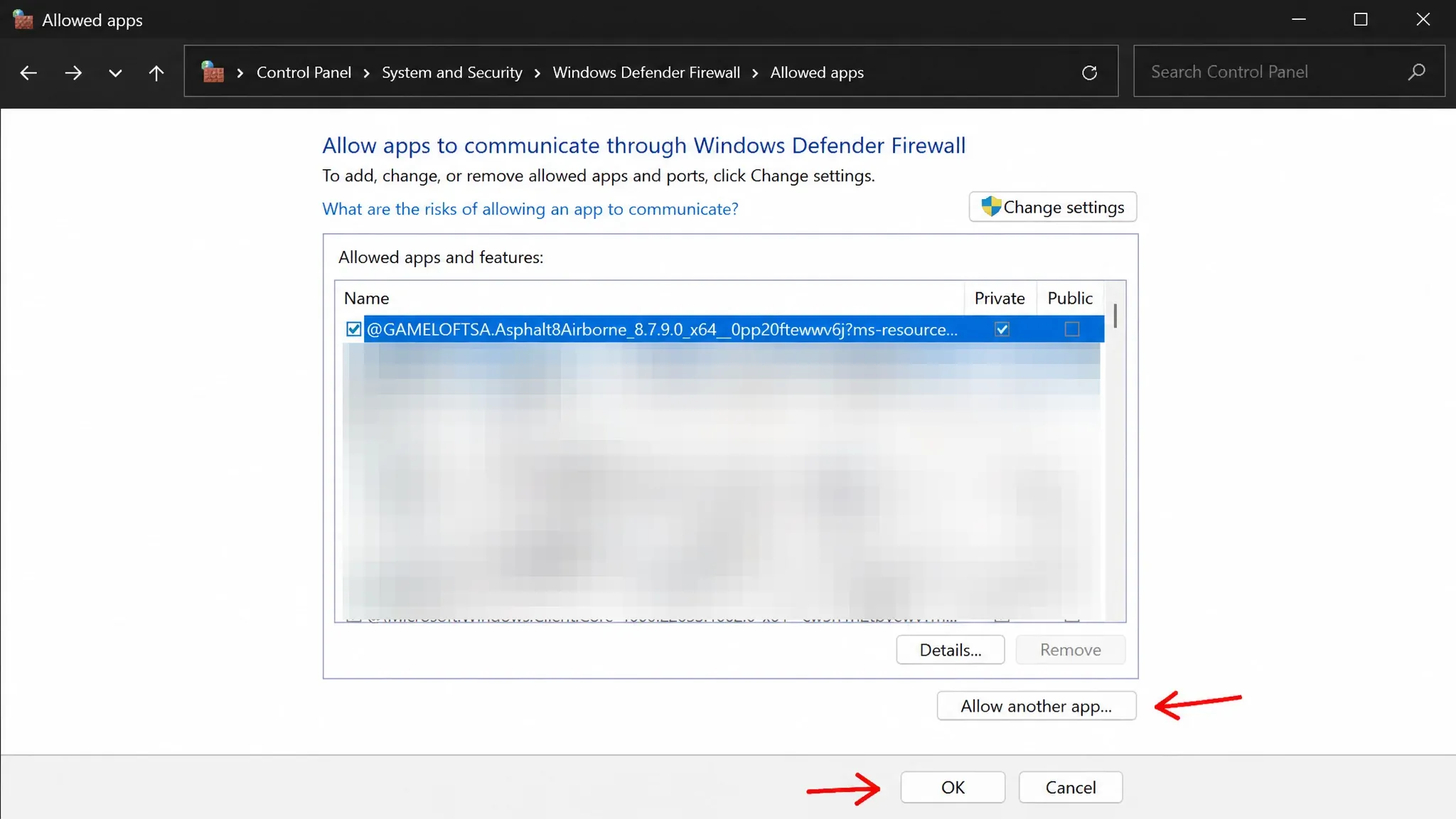Click the search magnifier icon
Viewport: 1456px width, 819px height.
point(1416,72)
